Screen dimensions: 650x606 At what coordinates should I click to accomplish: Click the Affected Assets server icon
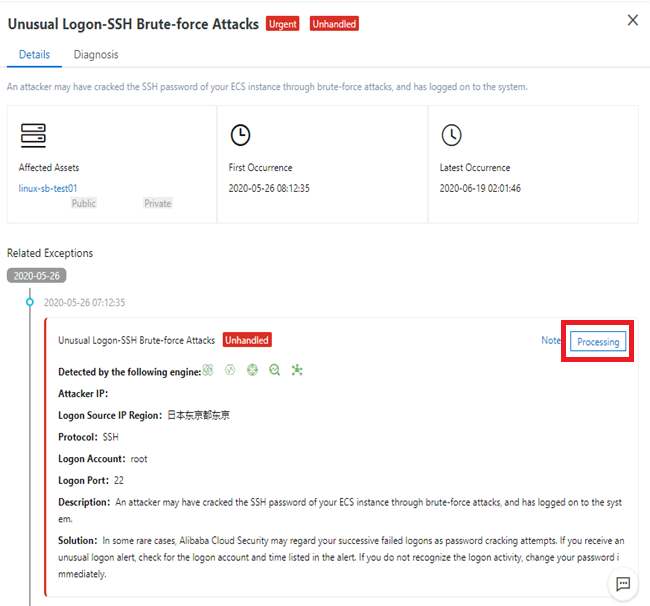(33, 135)
